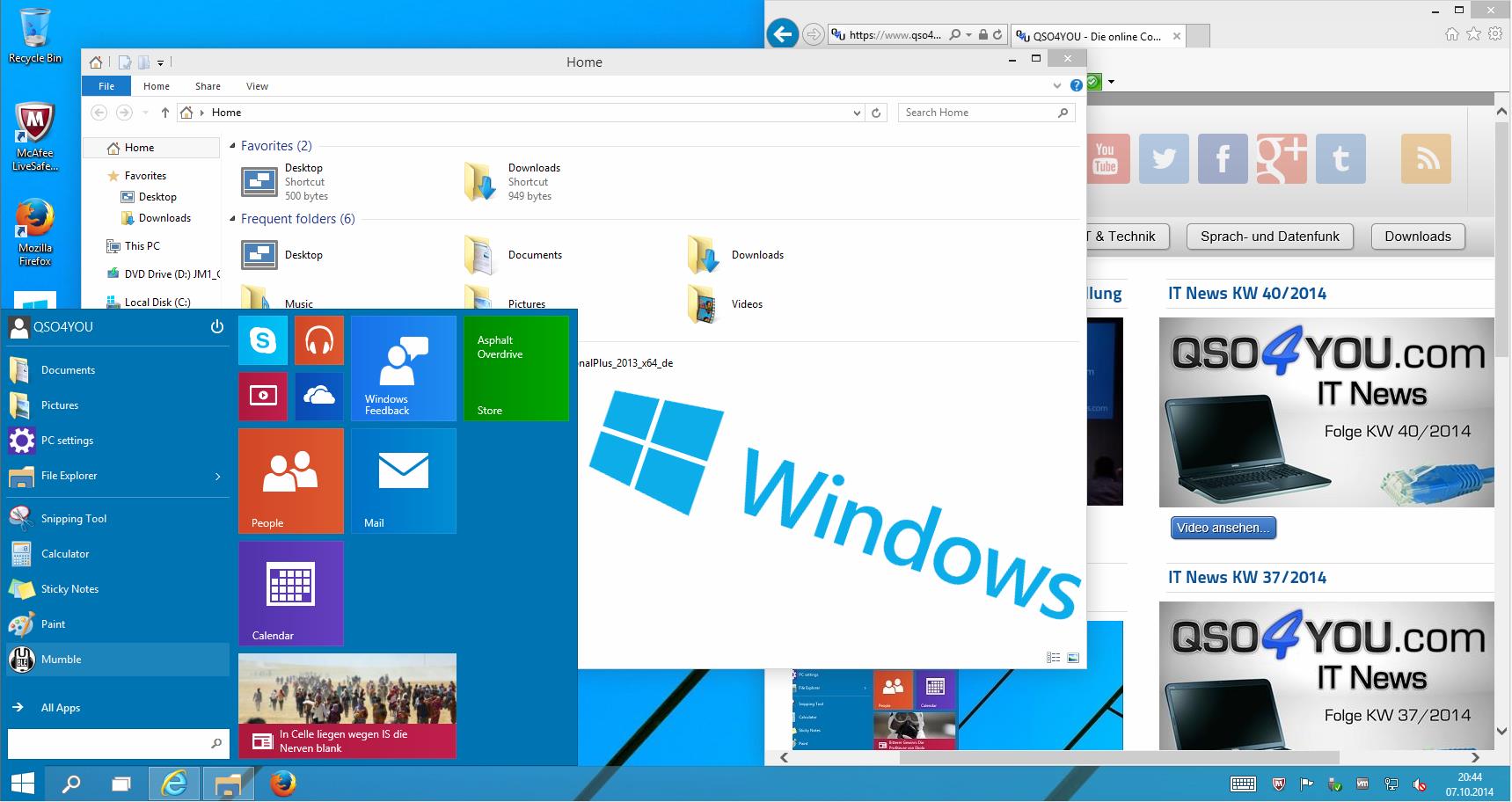The height and width of the screenshot is (802, 1512).
Task: Select the Share ribbon tab
Action: 208,86
